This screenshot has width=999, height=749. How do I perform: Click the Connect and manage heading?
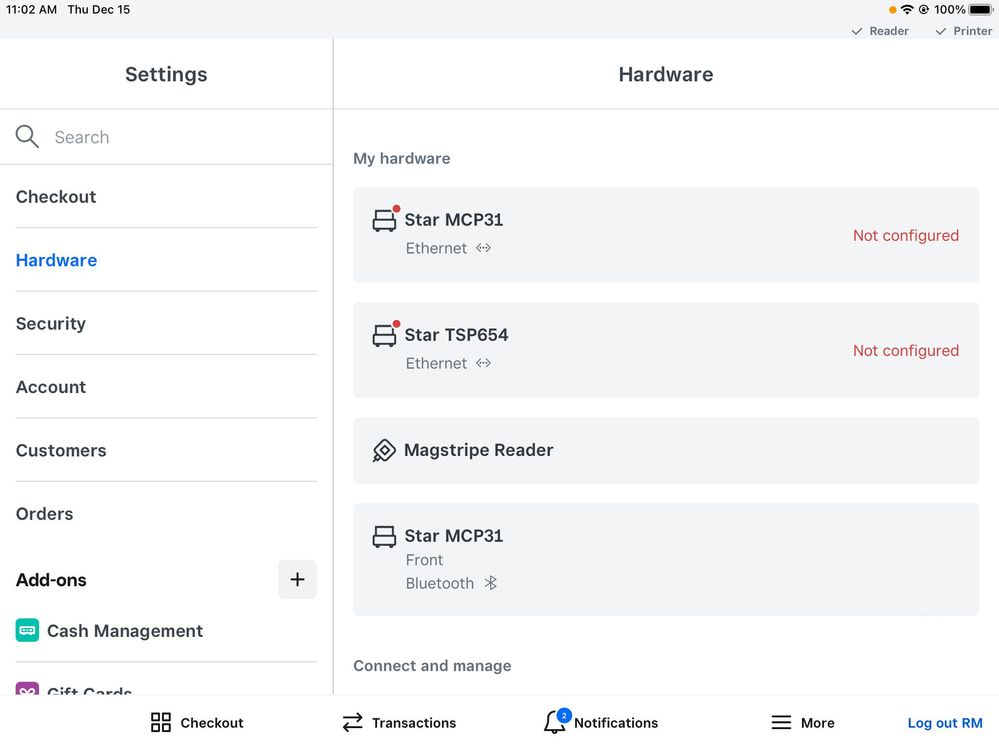pos(432,666)
